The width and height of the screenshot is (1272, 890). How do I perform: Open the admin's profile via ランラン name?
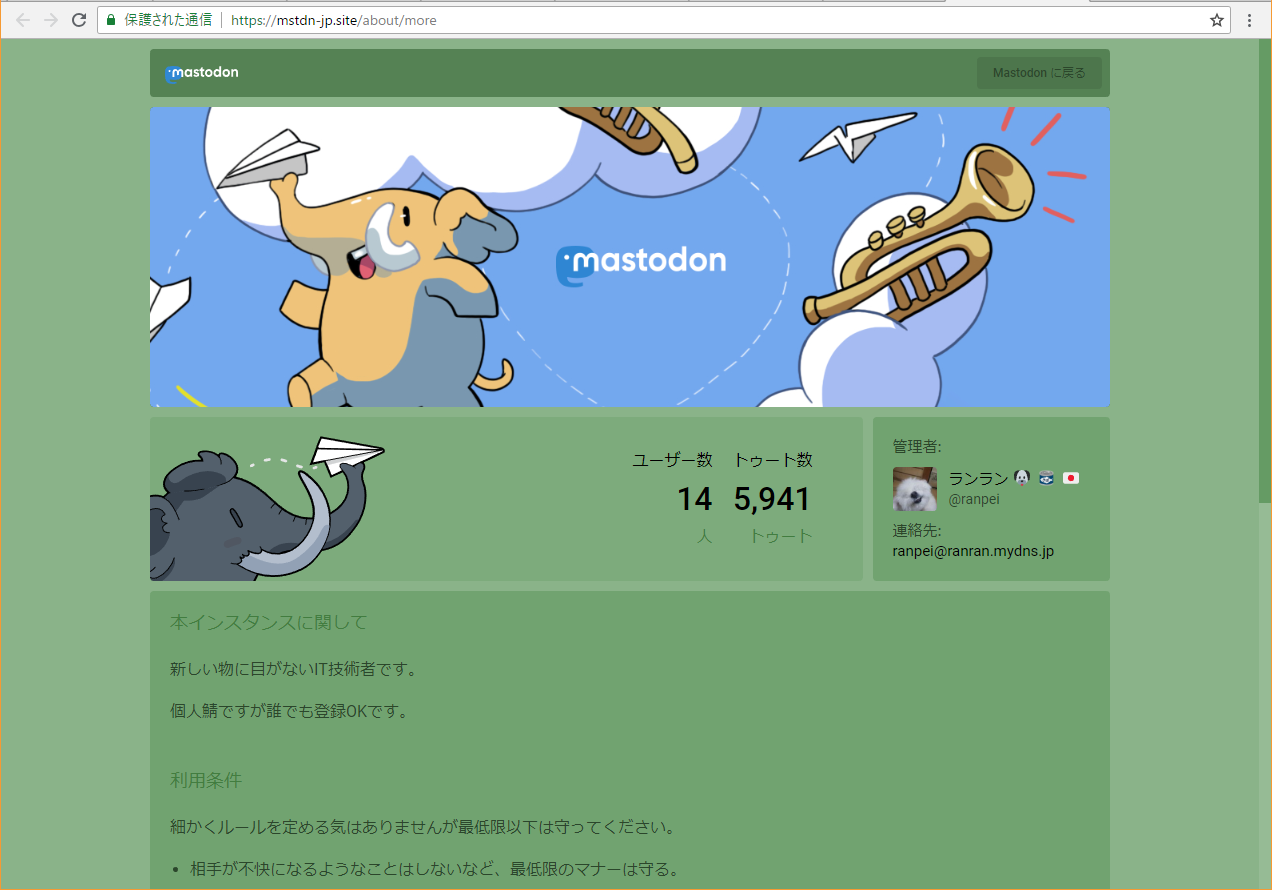click(978, 478)
